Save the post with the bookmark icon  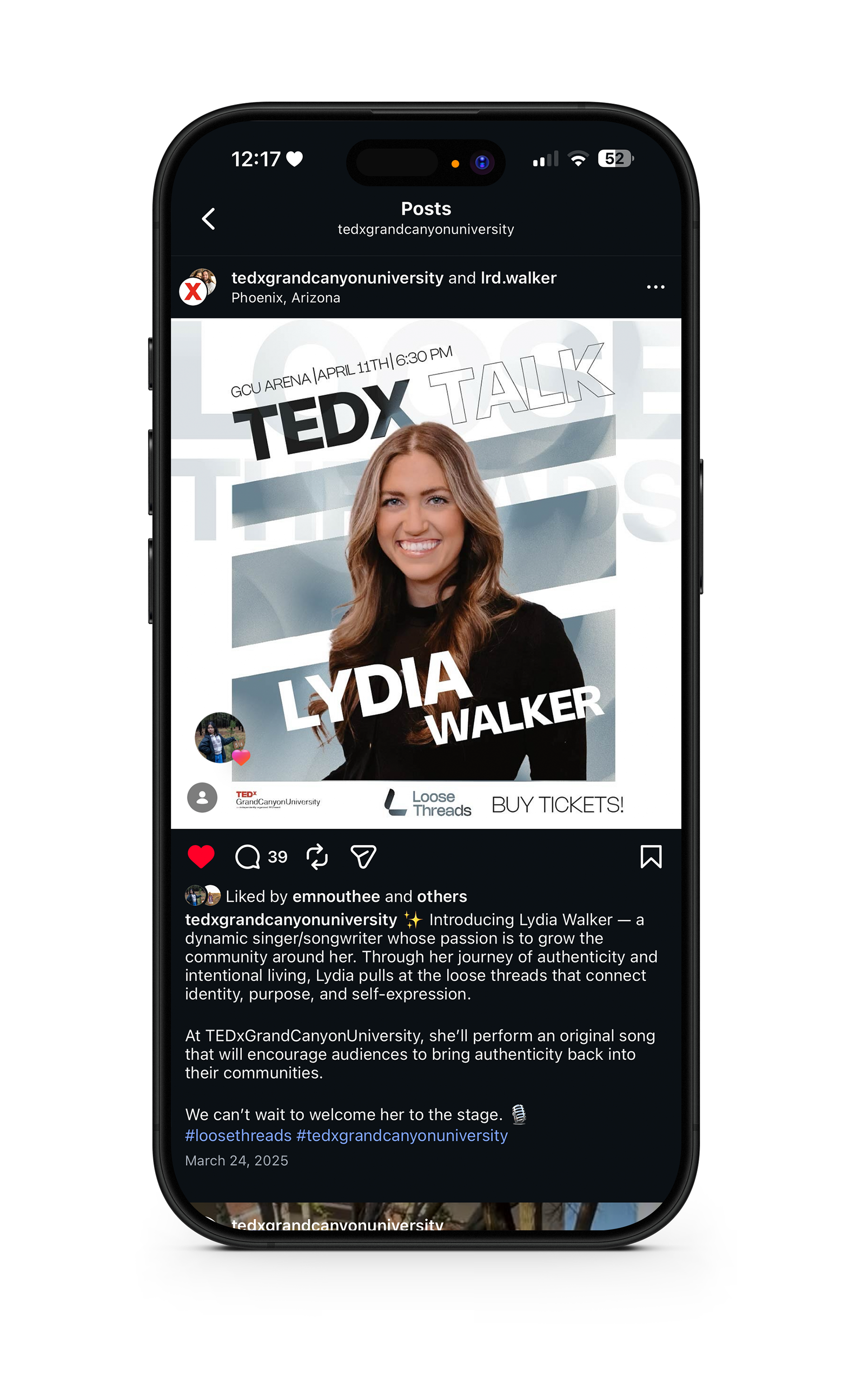pyautogui.click(x=651, y=856)
